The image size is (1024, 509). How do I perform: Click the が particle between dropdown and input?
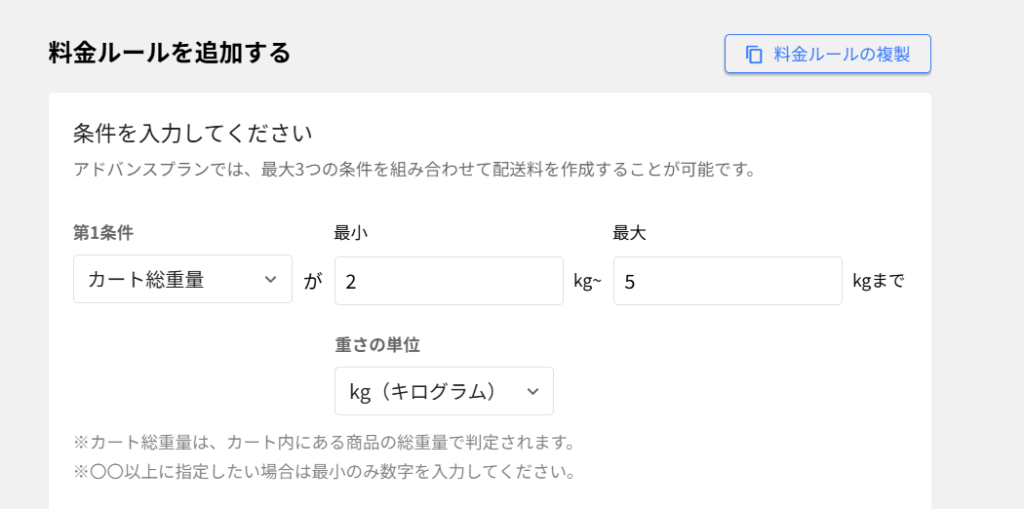(x=313, y=281)
